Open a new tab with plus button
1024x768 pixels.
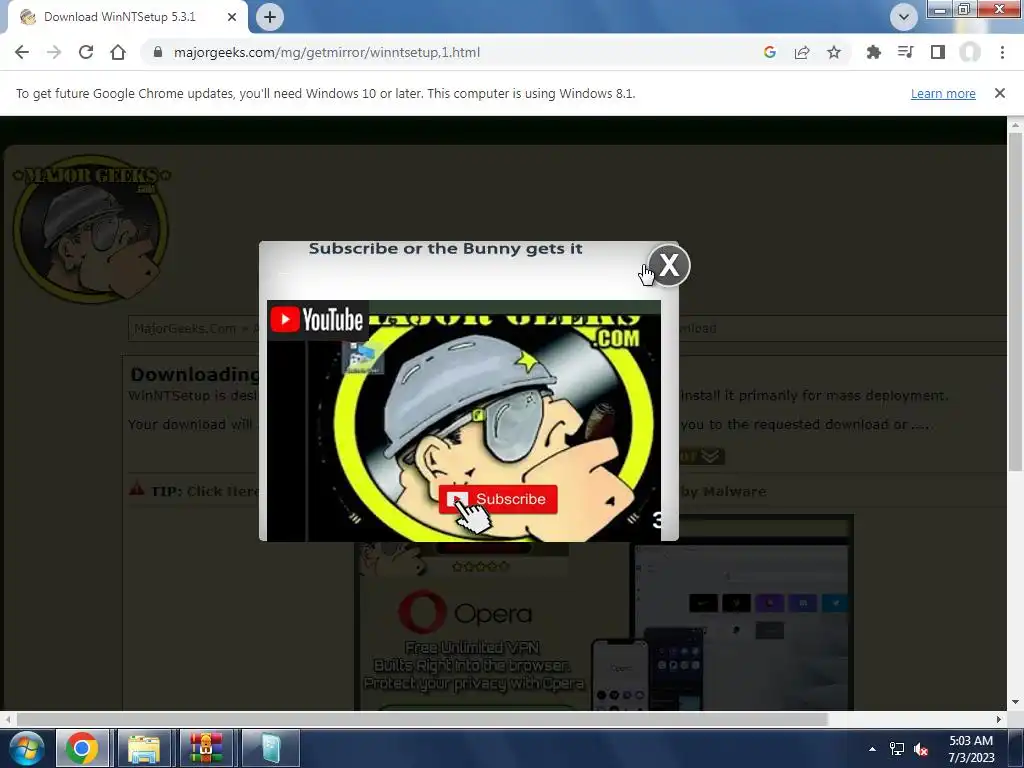pos(270,17)
